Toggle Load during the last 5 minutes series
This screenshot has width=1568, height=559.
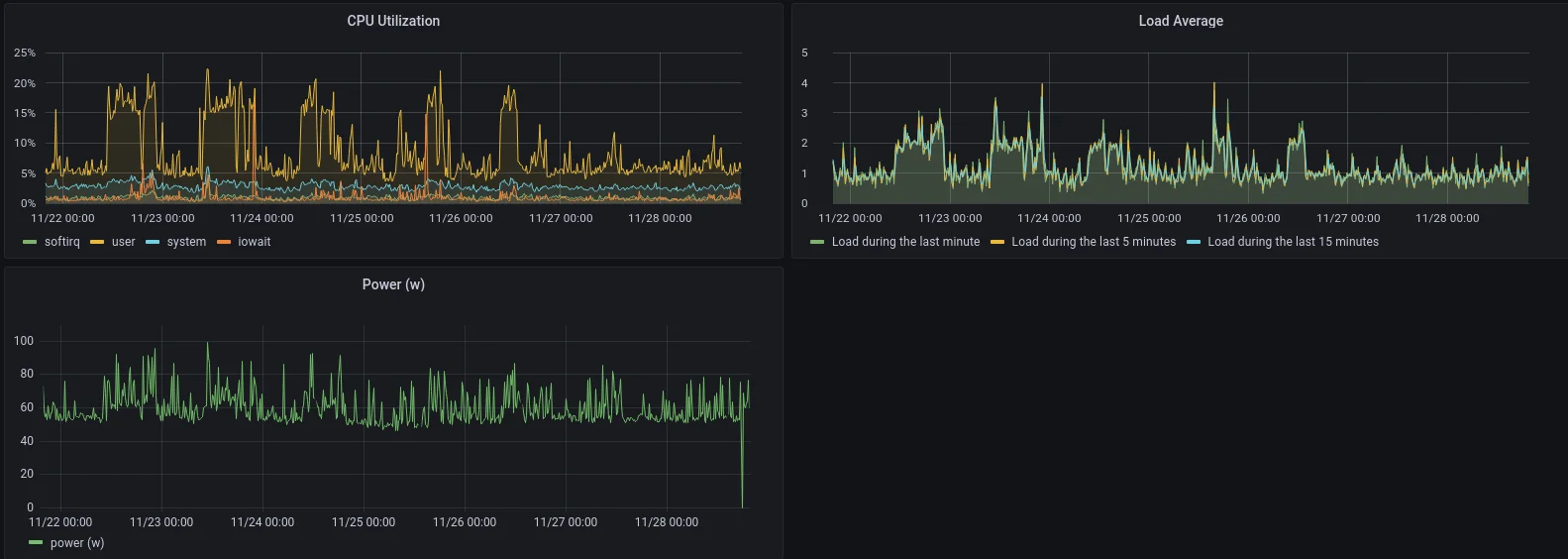click(1094, 242)
